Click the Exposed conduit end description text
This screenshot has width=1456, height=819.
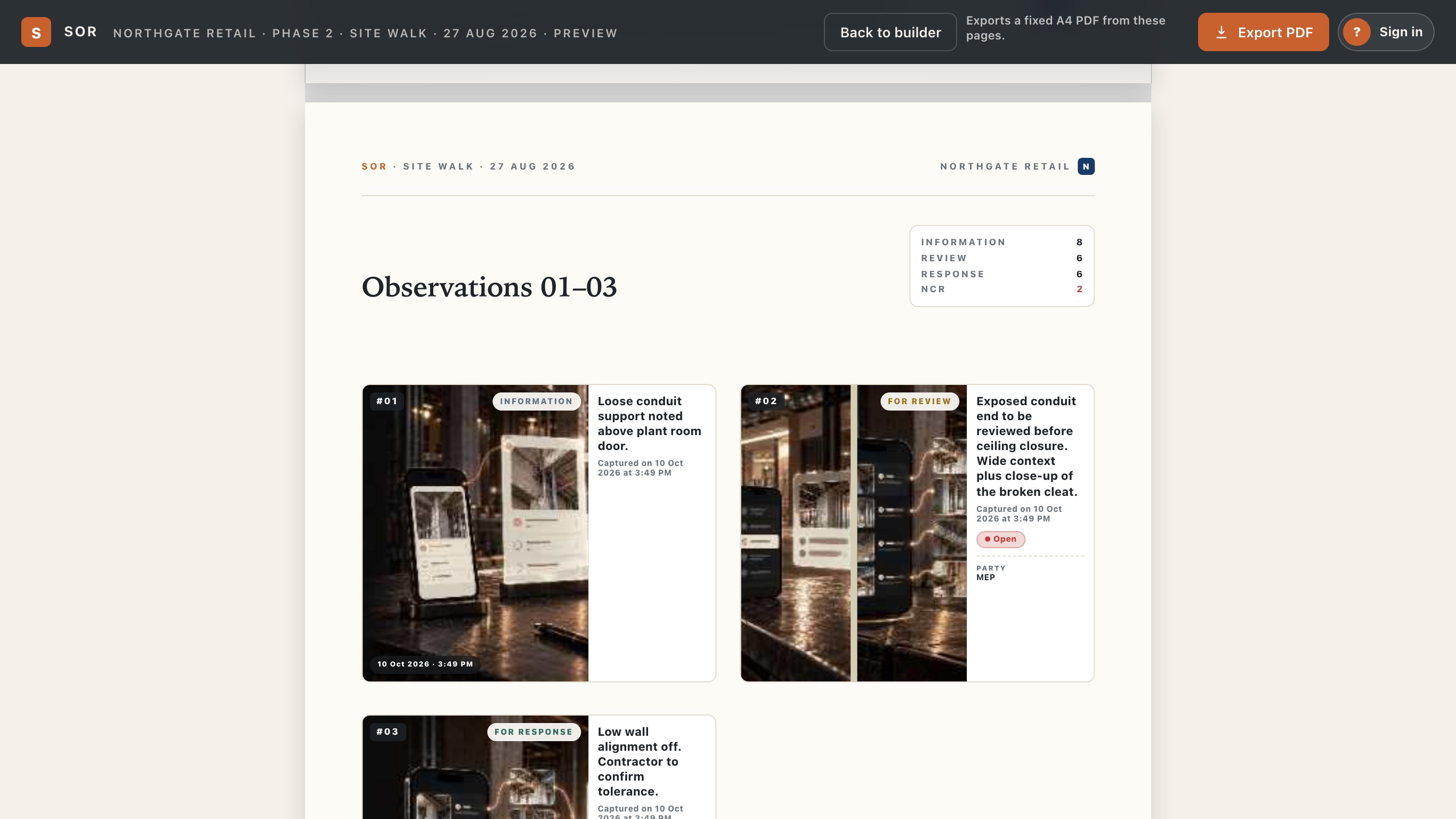click(1027, 446)
